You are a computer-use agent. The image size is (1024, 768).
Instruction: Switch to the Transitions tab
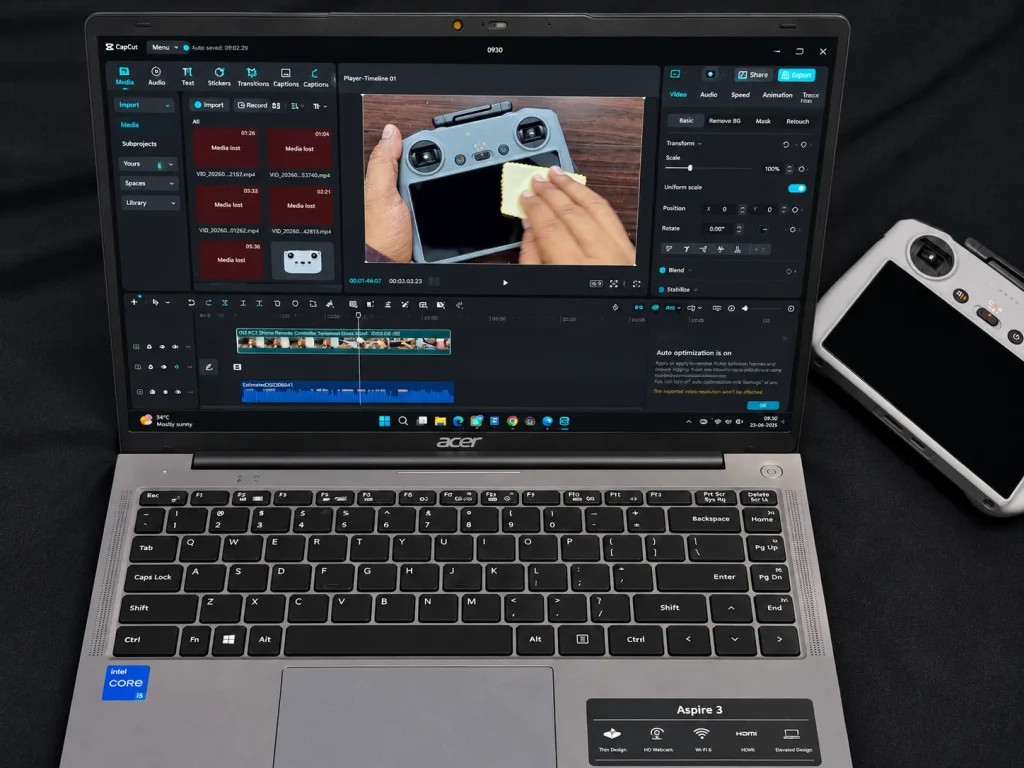tap(253, 77)
